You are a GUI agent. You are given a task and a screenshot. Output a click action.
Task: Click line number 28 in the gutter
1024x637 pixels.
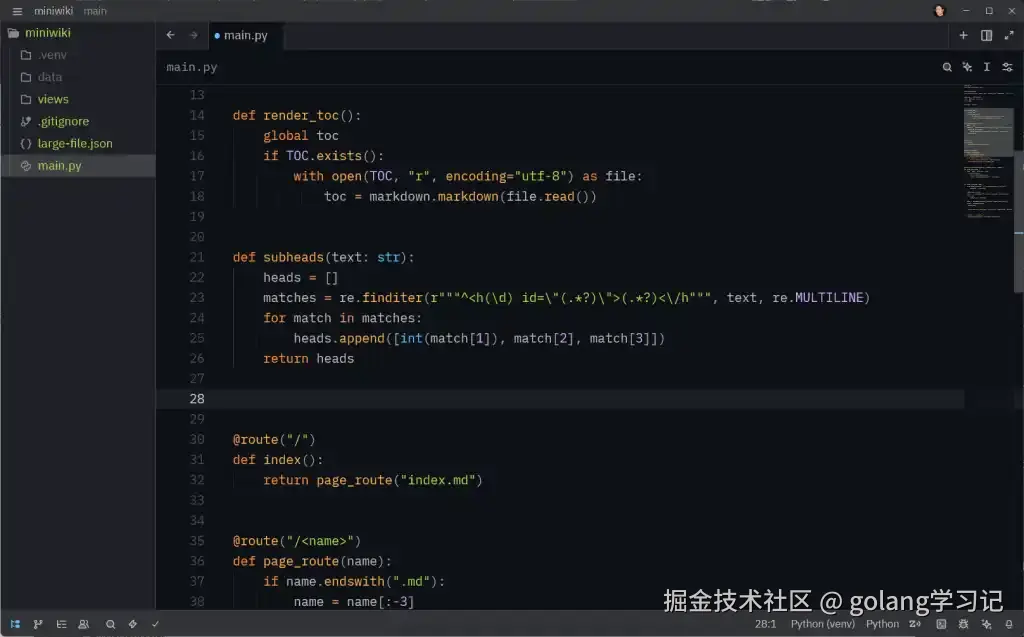point(197,399)
